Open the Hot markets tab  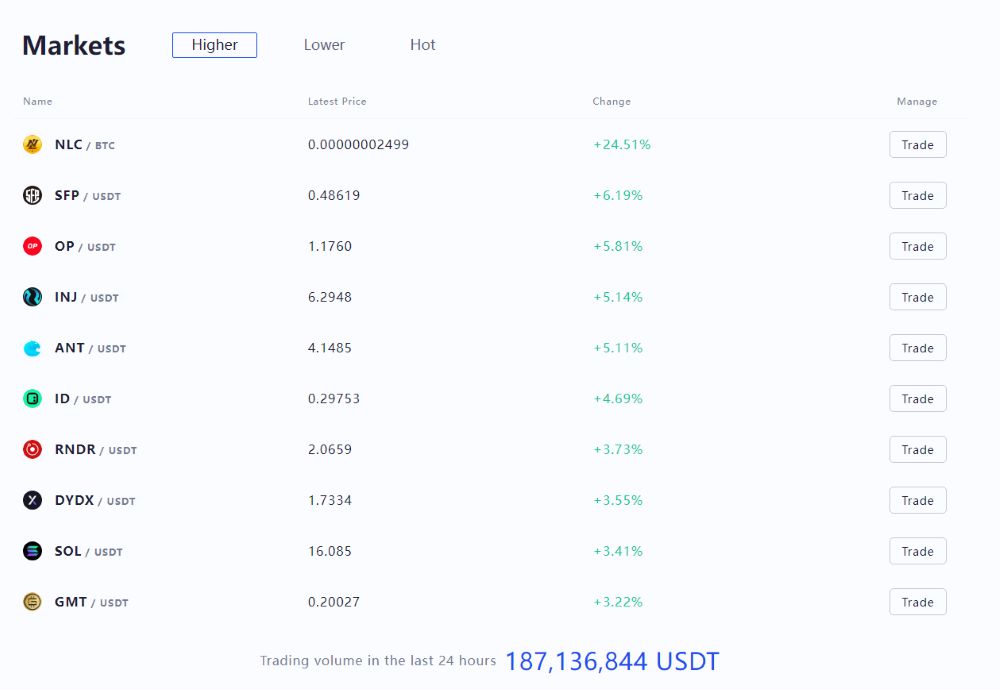click(423, 45)
